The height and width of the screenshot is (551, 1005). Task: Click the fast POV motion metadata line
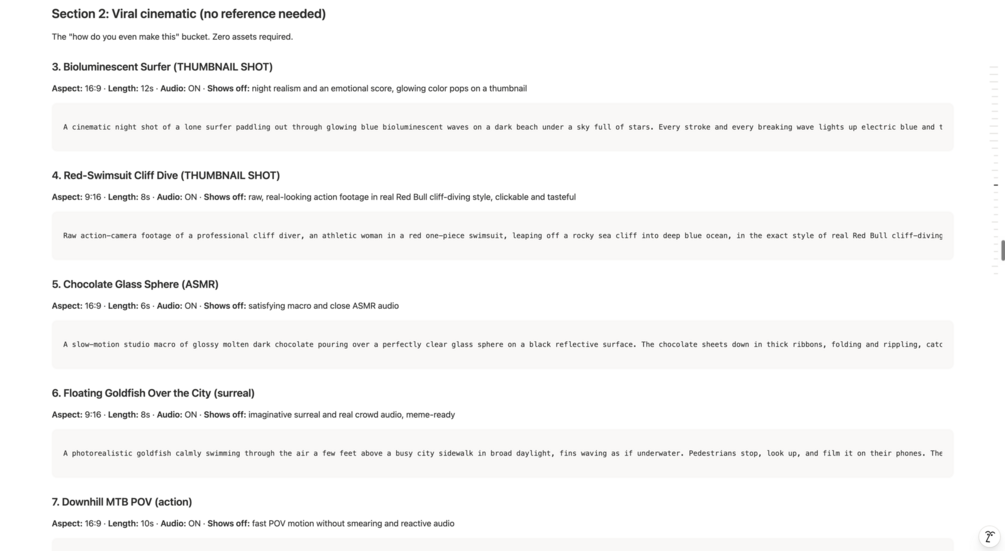[x=253, y=524]
